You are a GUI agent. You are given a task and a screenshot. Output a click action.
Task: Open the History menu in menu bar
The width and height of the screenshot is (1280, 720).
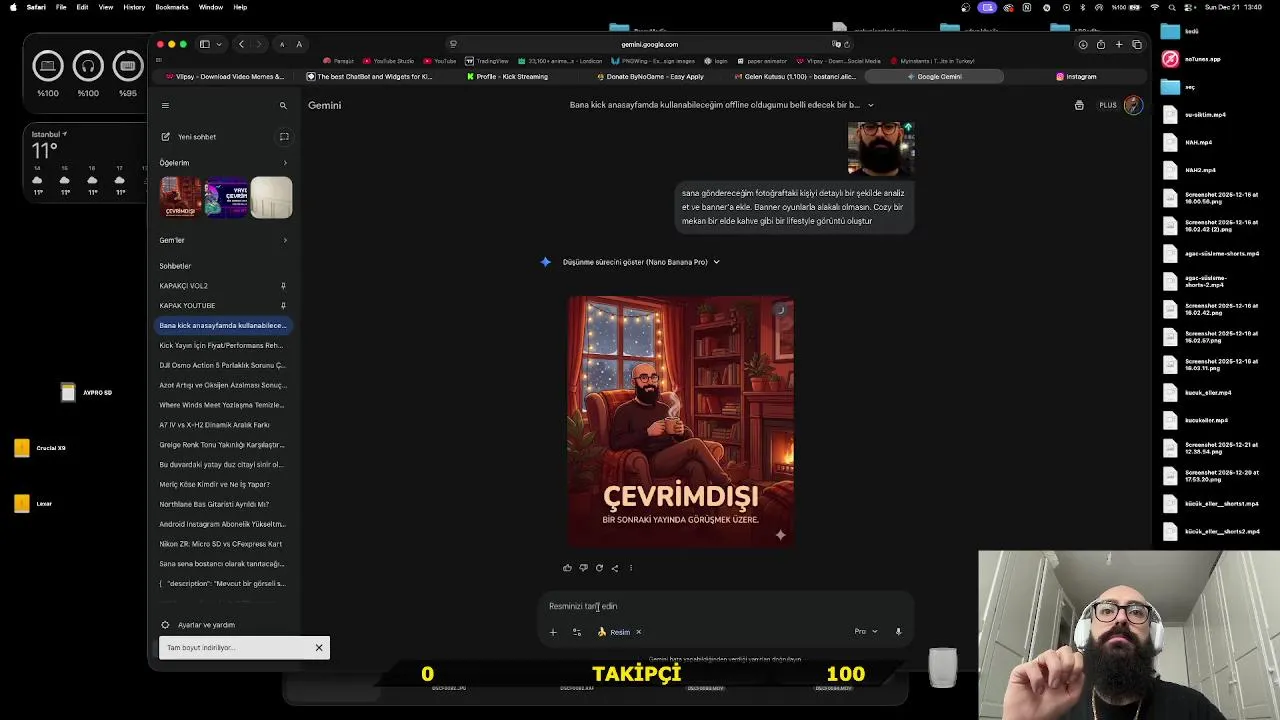tap(134, 7)
